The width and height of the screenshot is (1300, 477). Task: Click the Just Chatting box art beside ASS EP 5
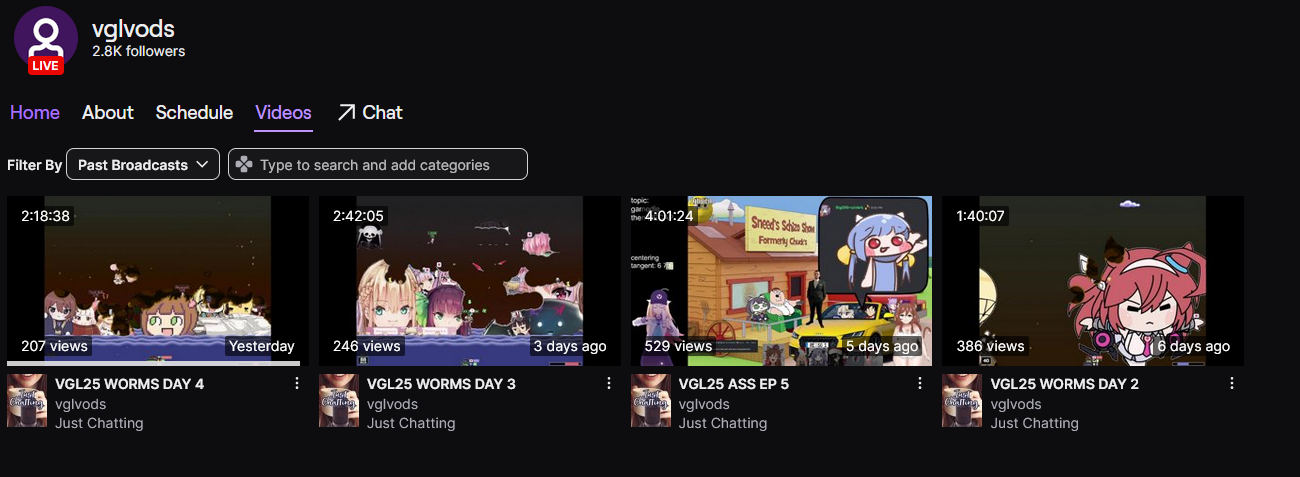point(651,401)
